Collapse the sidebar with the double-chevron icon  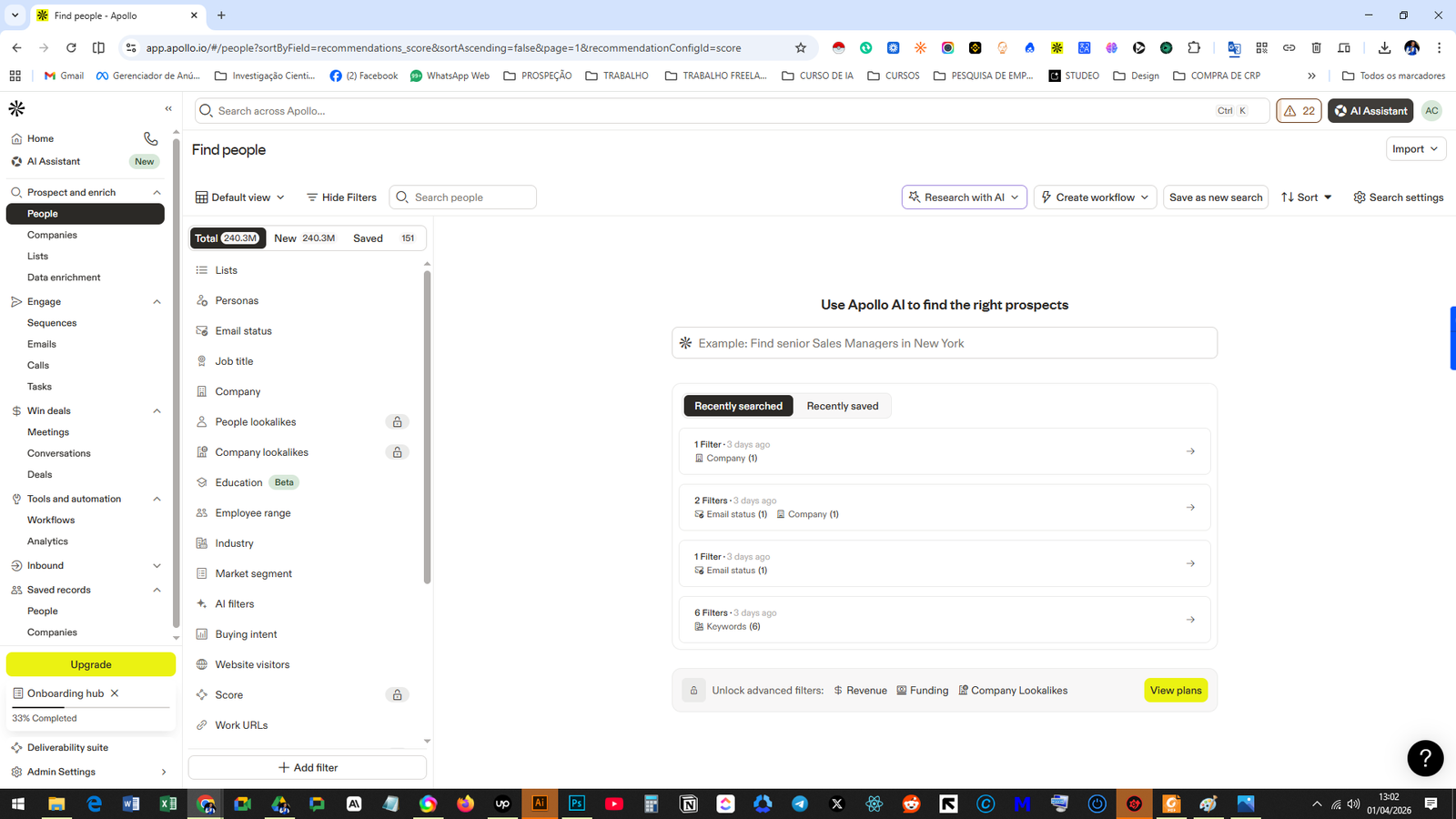point(168,108)
